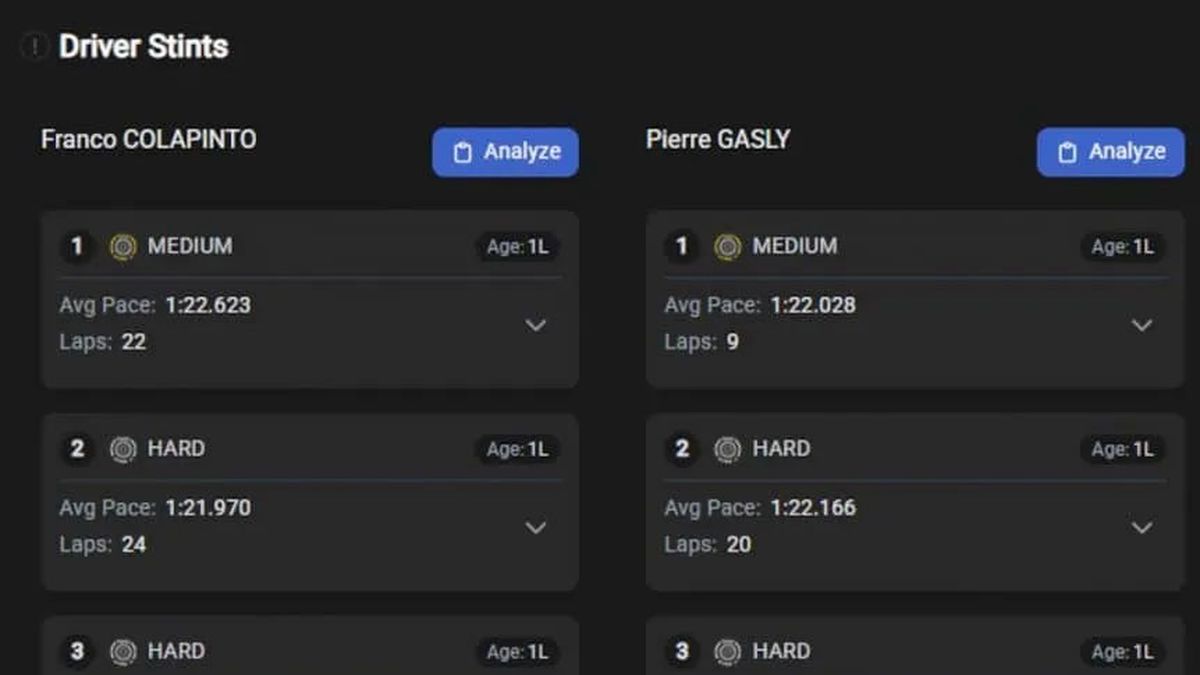Click Age 1L tag on Gasly's stint 1
Image resolution: width=1200 pixels, height=675 pixels.
point(1122,247)
